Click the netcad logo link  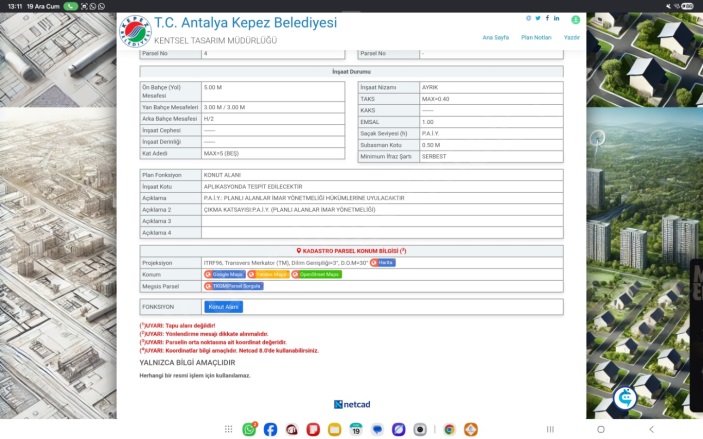point(352,404)
